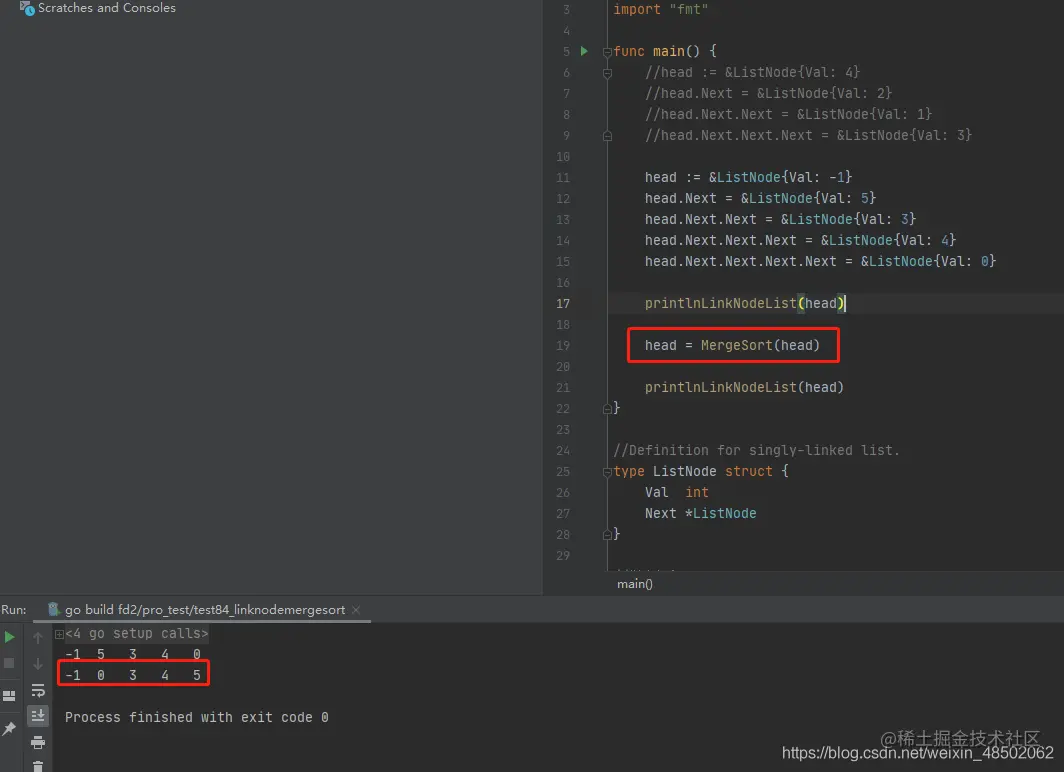Click the green run gutter arrow beside func main
Viewport: 1064px width, 772px height.
pyautogui.click(x=584, y=51)
